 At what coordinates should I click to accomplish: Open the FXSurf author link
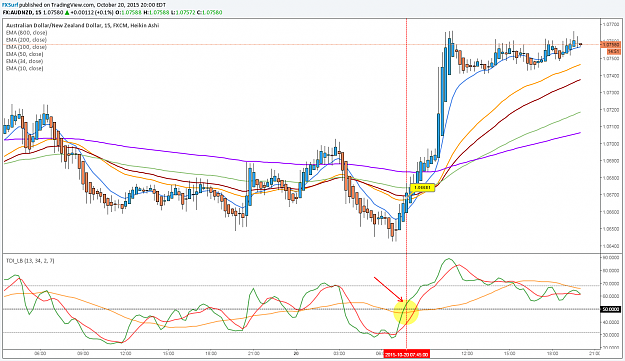tap(10, 5)
